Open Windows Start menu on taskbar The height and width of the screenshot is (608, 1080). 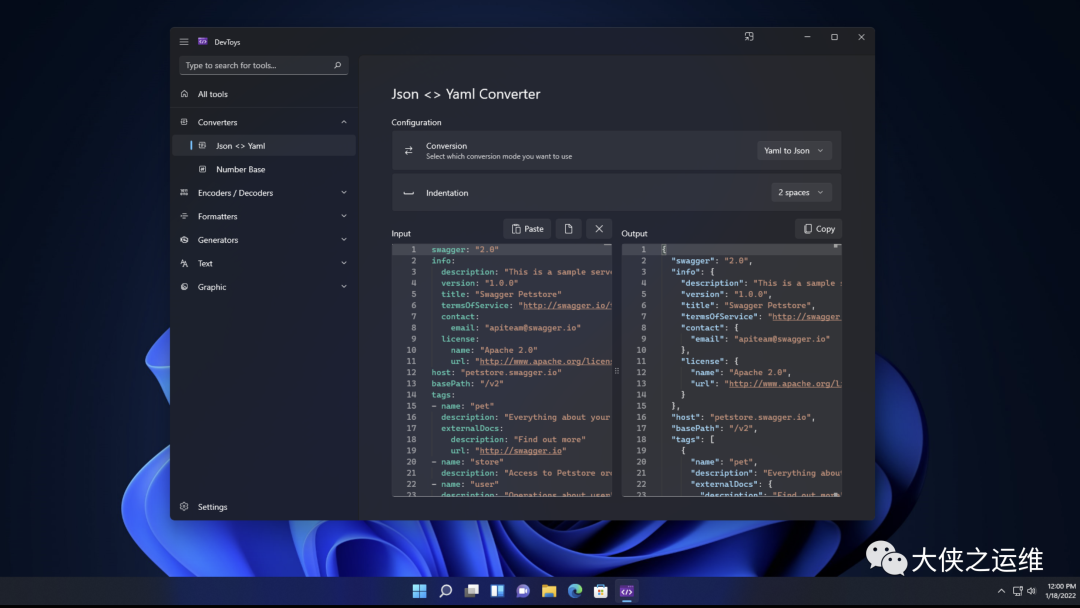pos(419,591)
